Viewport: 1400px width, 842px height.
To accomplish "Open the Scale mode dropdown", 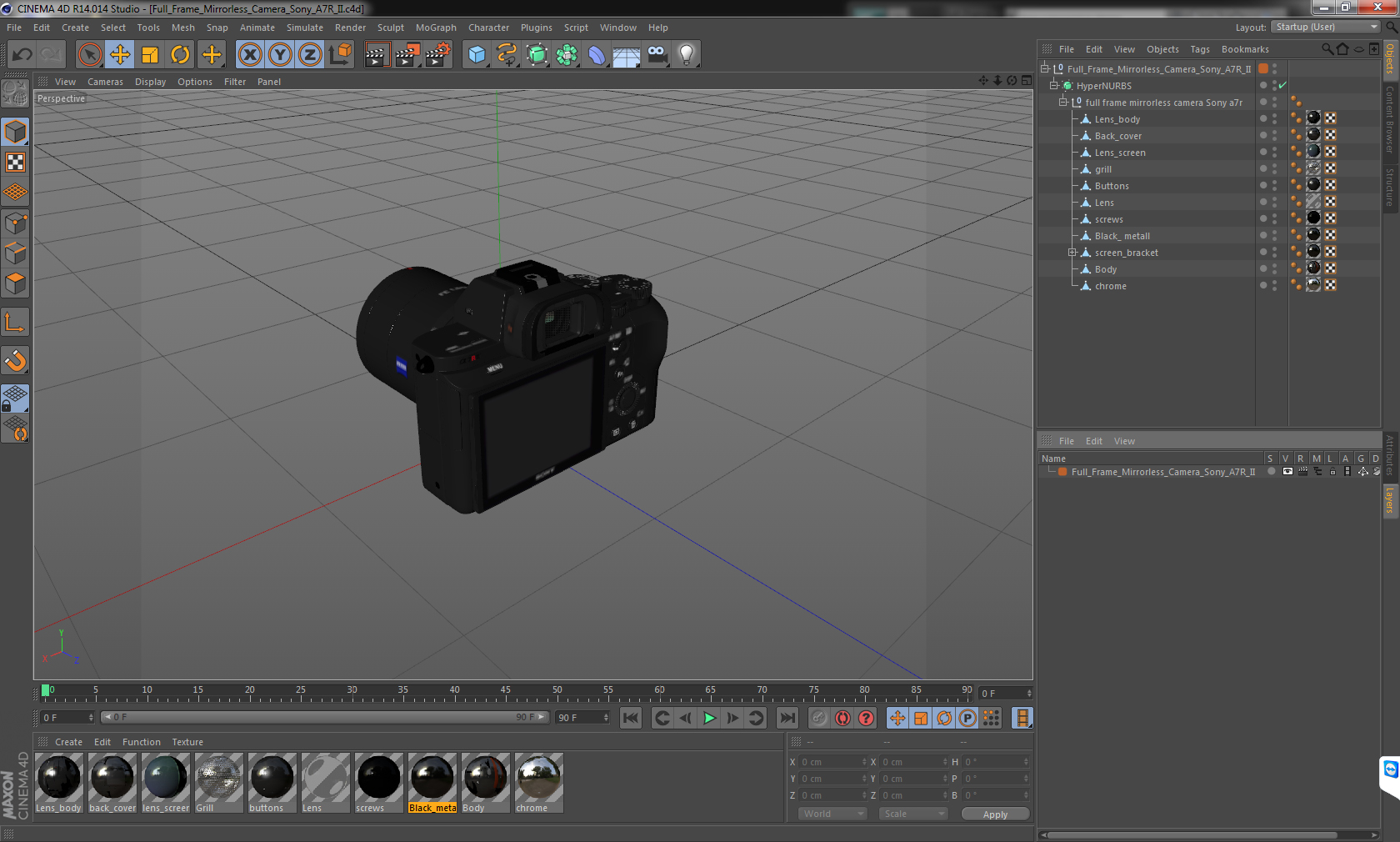I will coord(913,814).
